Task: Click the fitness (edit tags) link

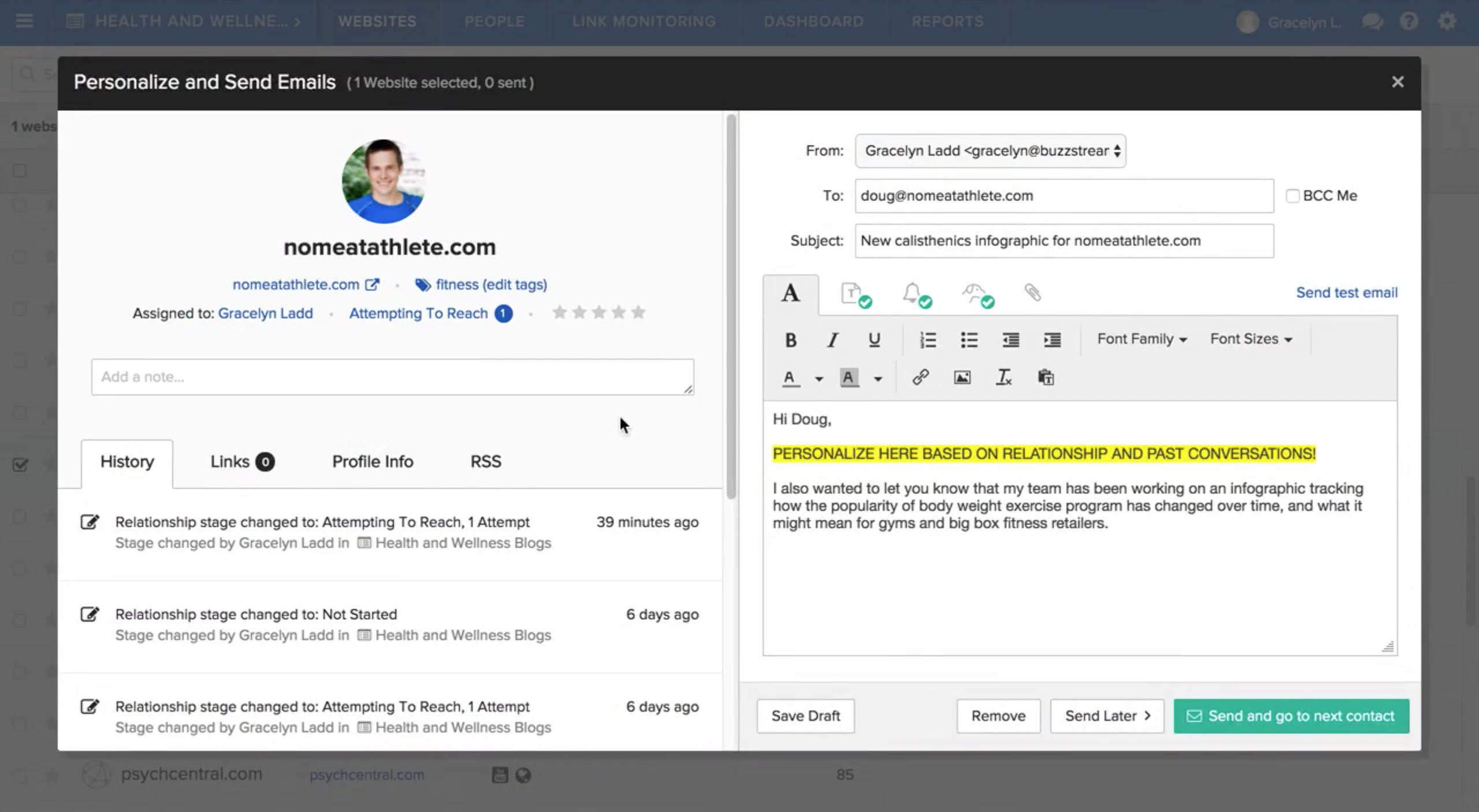Action: 481,285
